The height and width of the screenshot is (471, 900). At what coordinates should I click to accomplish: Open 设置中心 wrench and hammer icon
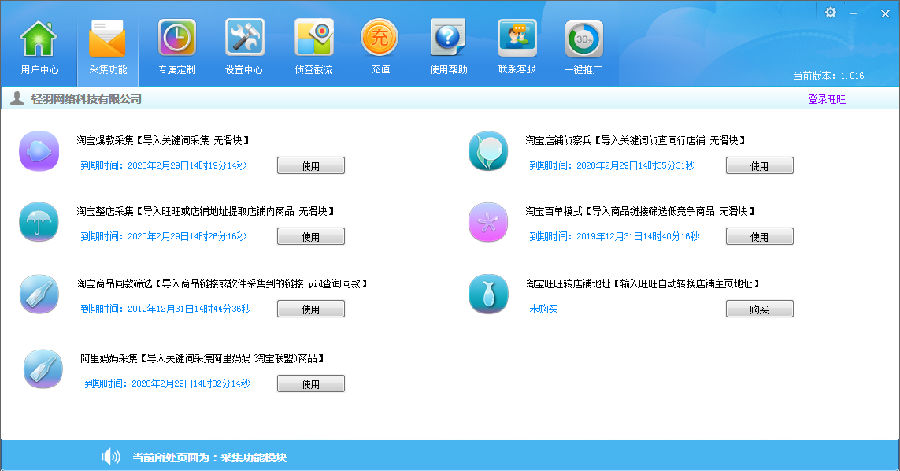point(245,38)
